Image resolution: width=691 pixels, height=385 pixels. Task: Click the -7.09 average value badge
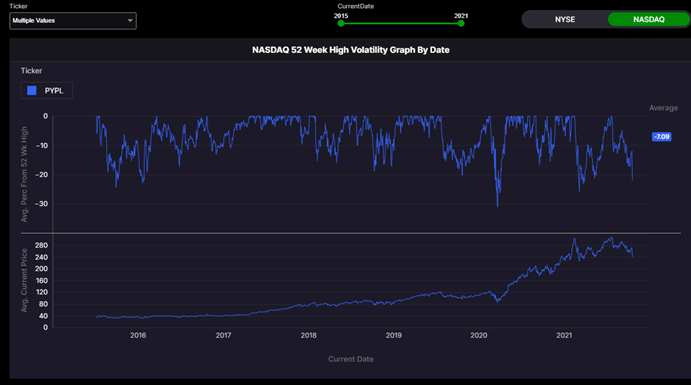661,137
